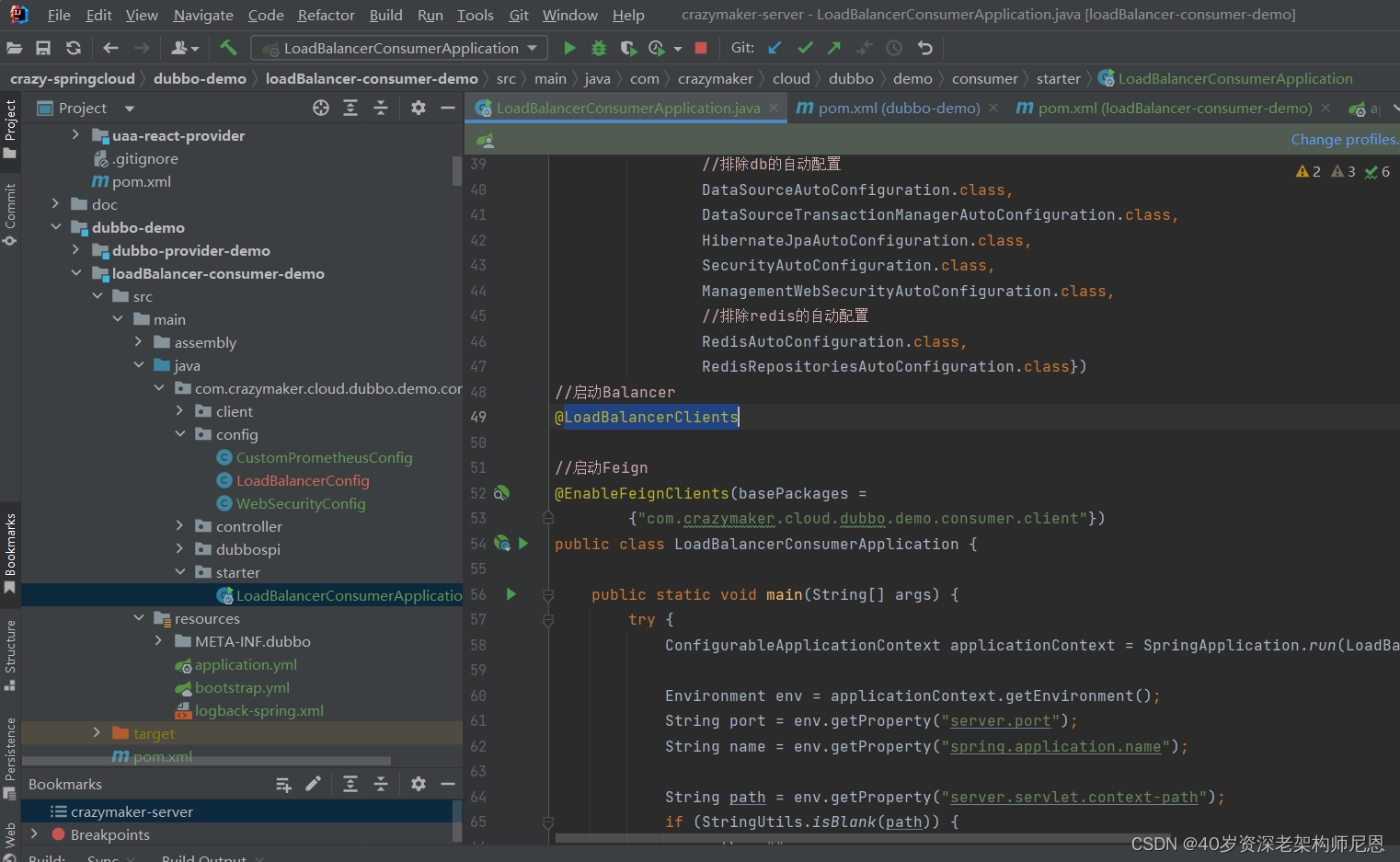Viewport: 1400px width, 862px height.
Task: Open the Git menu
Action: click(x=519, y=15)
